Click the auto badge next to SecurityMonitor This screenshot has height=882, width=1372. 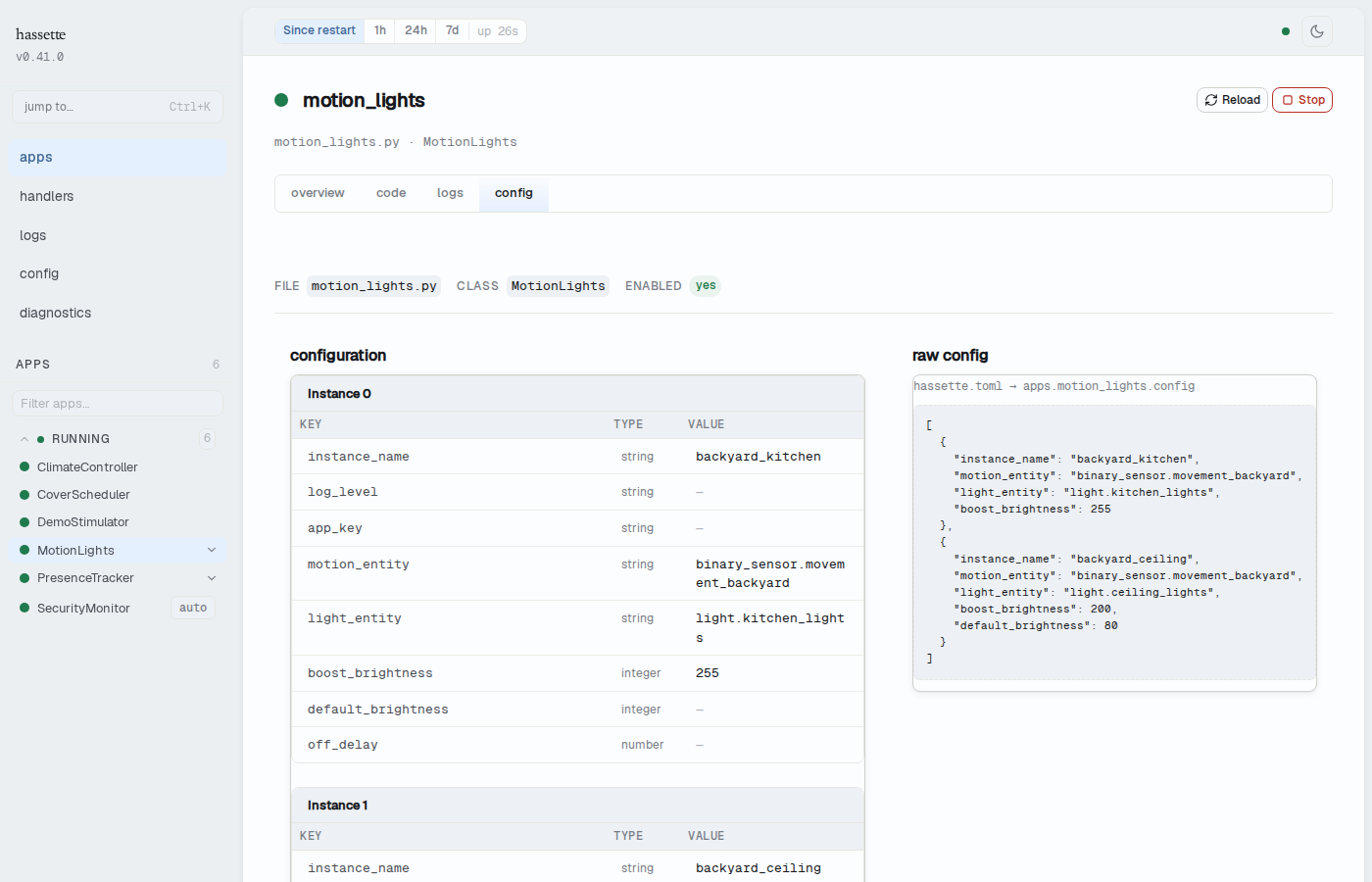(193, 608)
